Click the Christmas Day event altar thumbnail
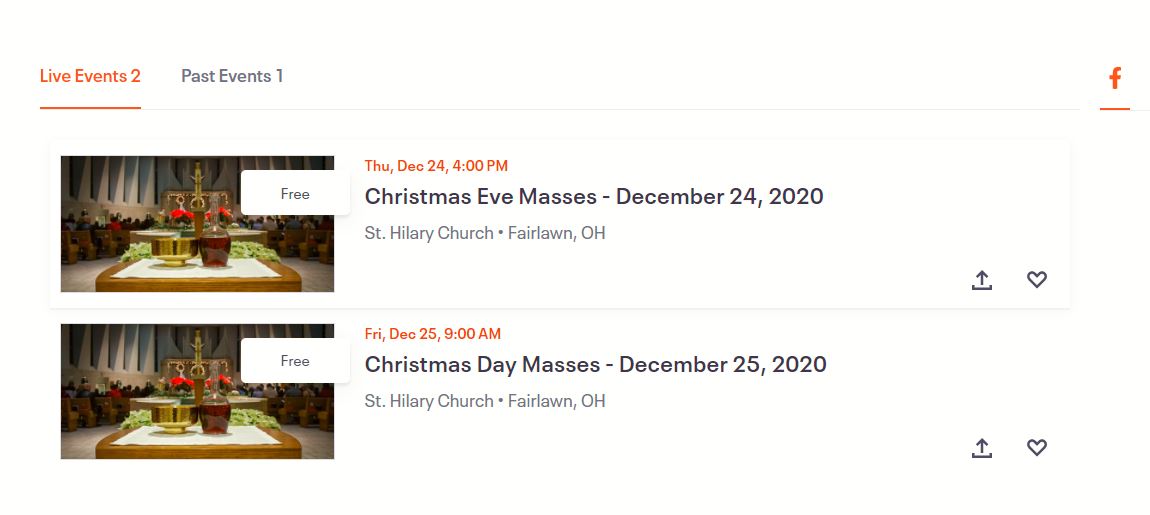This screenshot has height=515, width=1150. pyautogui.click(x=197, y=392)
